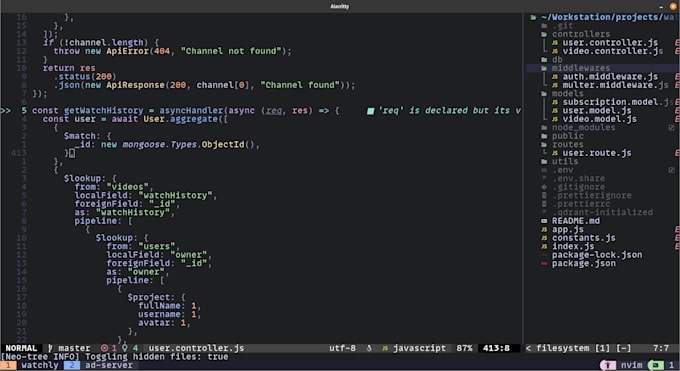This screenshot has height=371, width=680.
Task: Click the git branch icon in statusline
Action: click(50, 348)
